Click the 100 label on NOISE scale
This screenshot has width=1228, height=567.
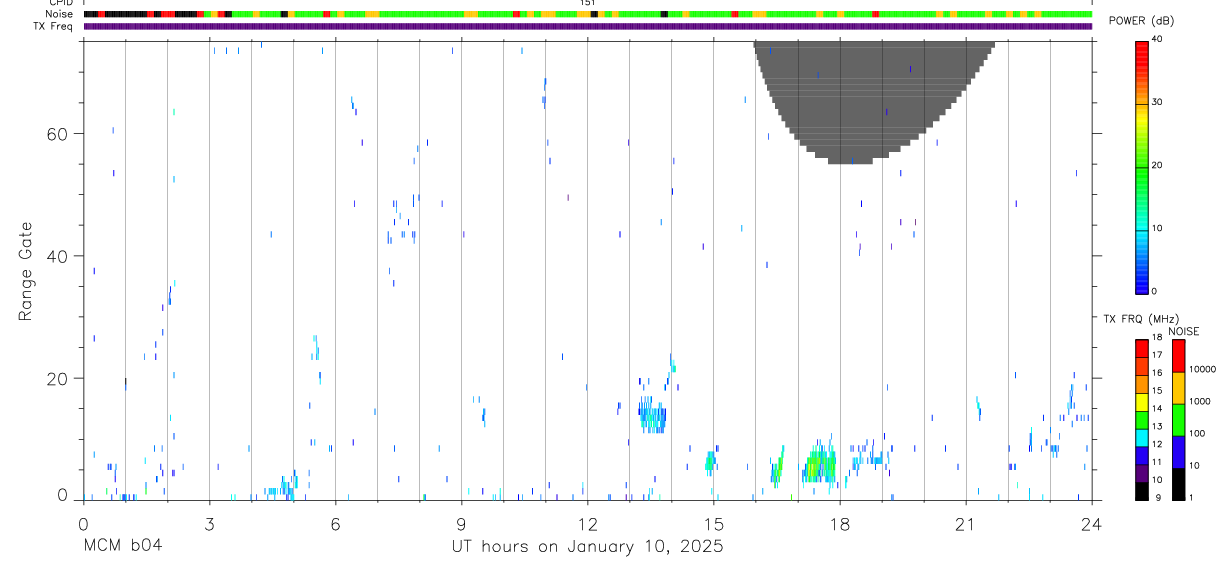click(1198, 433)
